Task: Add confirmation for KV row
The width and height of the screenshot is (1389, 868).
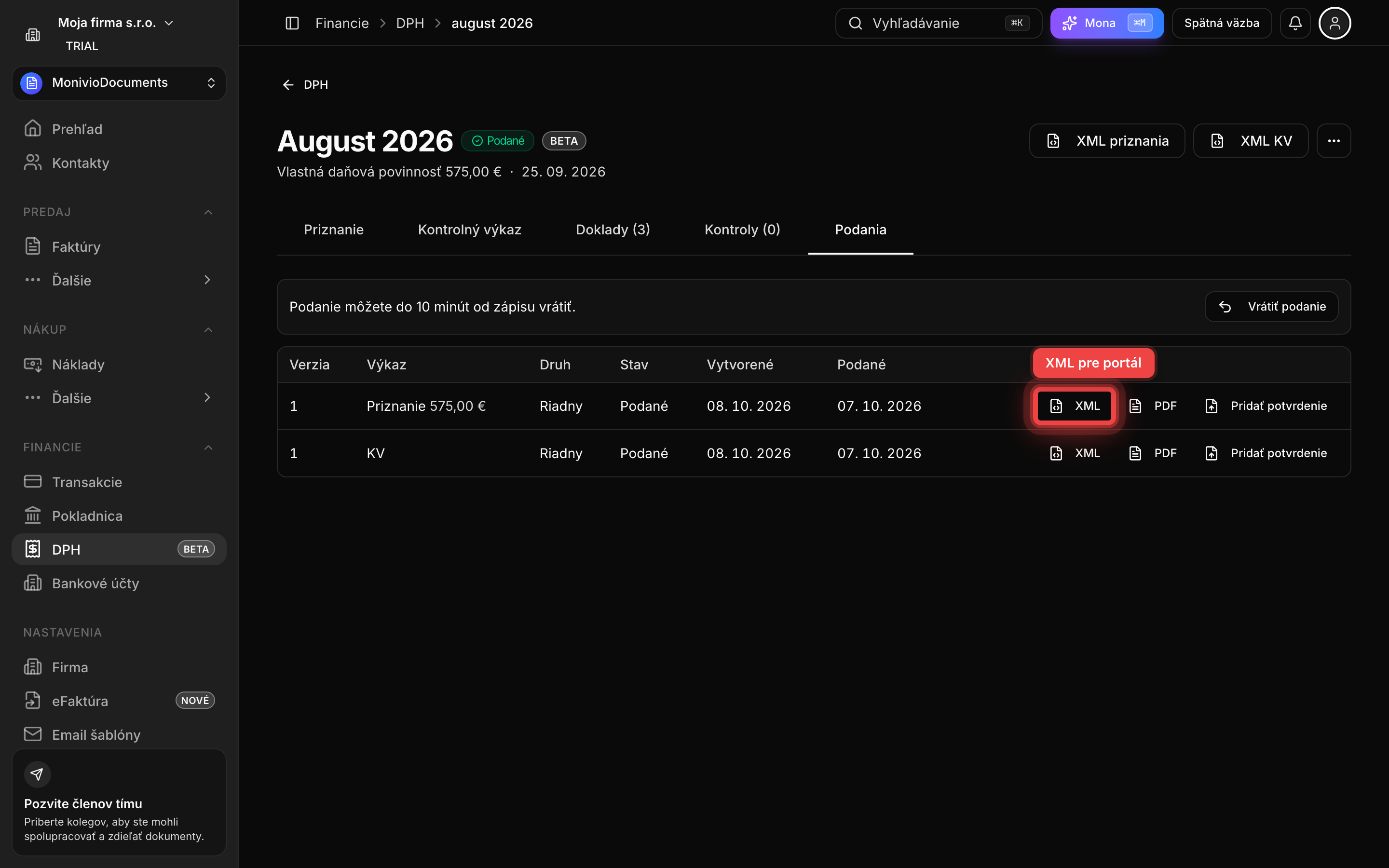Action: (1266, 453)
